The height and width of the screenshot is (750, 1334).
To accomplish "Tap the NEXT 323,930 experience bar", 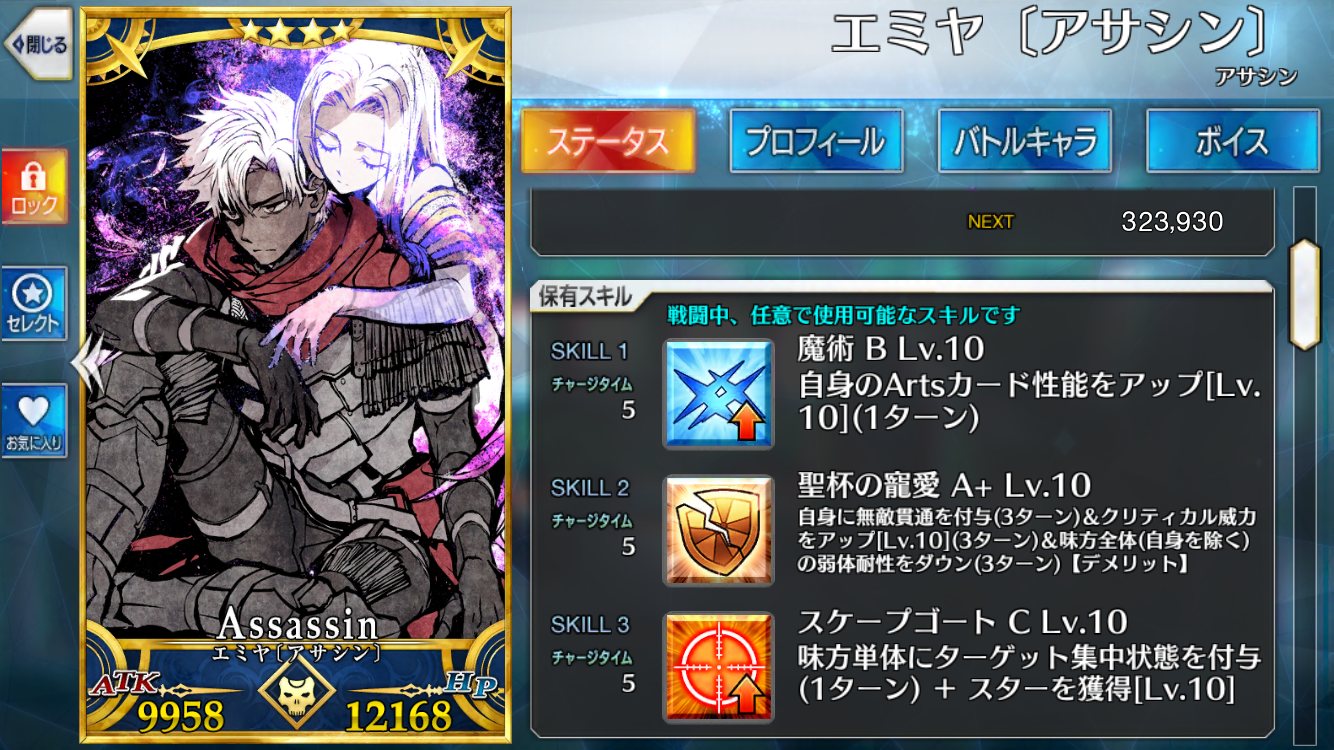I will (x=902, y=221).
